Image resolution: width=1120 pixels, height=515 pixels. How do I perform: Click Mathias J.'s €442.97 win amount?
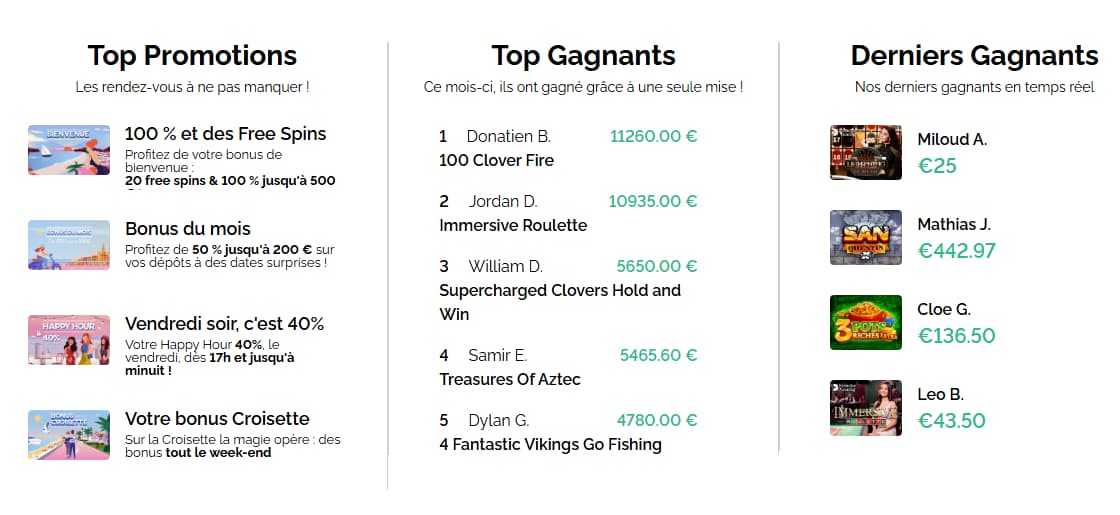tap(956, 251)
